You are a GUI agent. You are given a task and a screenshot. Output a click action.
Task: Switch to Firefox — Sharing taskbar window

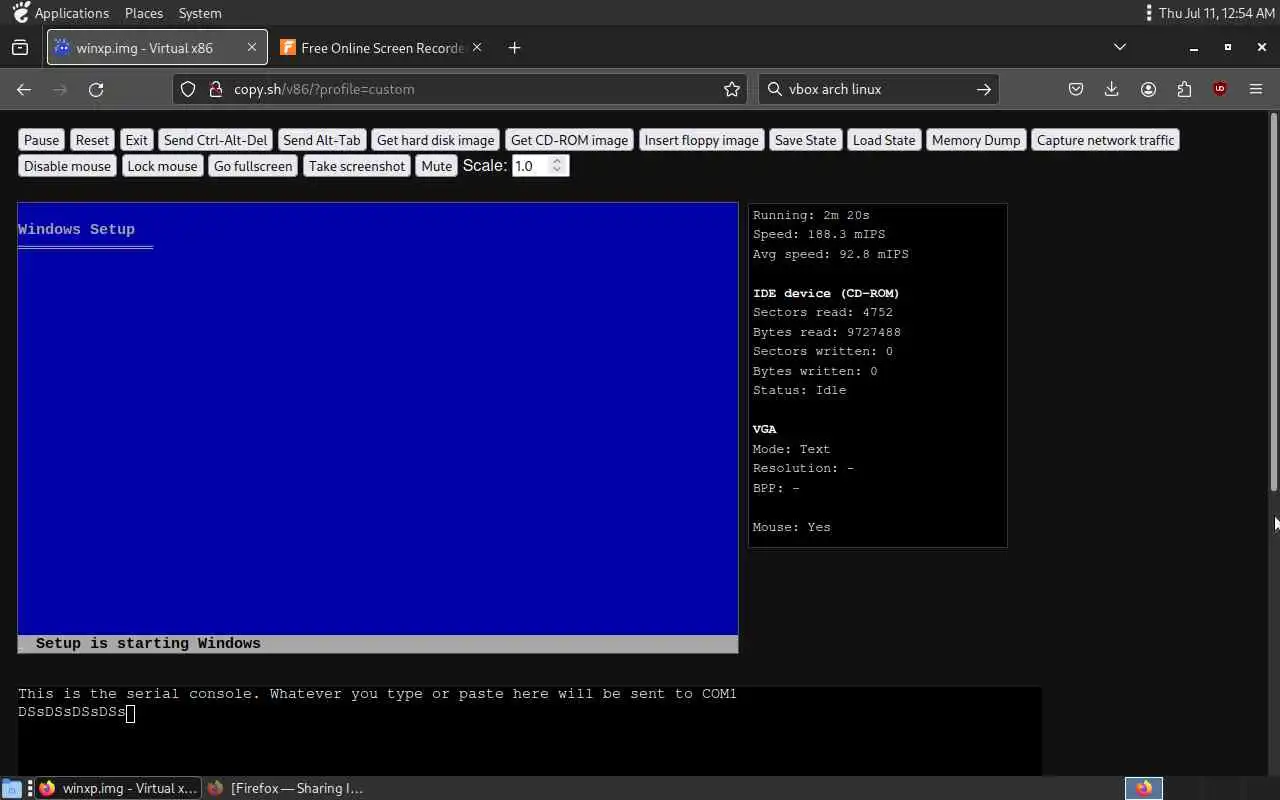click(x=285, y=788)
